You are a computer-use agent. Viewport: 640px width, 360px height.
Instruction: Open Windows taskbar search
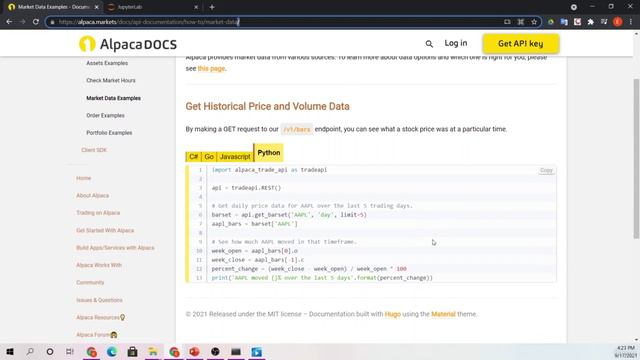coord(30,351)
